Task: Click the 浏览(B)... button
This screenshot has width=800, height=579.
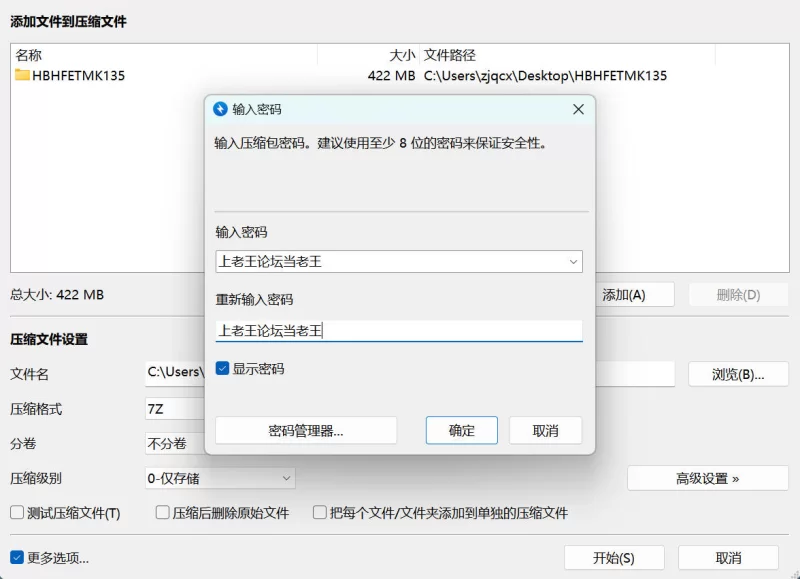Action: (738, 374)
